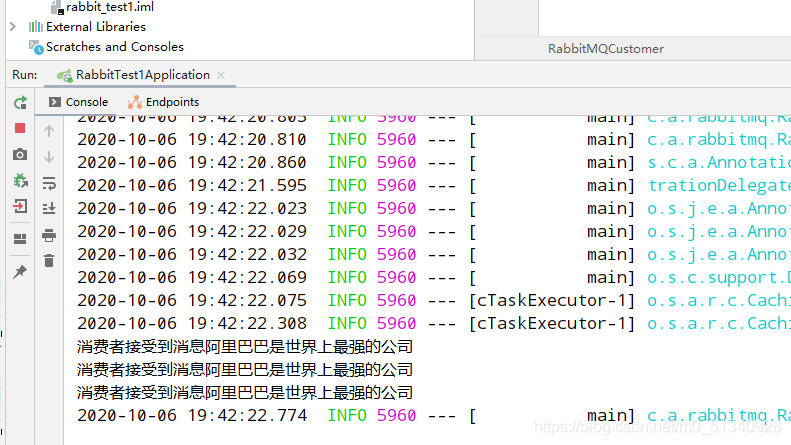Click the trationDelegate logger name
Image resolution: width=791 pixels, height=445 pixels.
tap(719, 186)
